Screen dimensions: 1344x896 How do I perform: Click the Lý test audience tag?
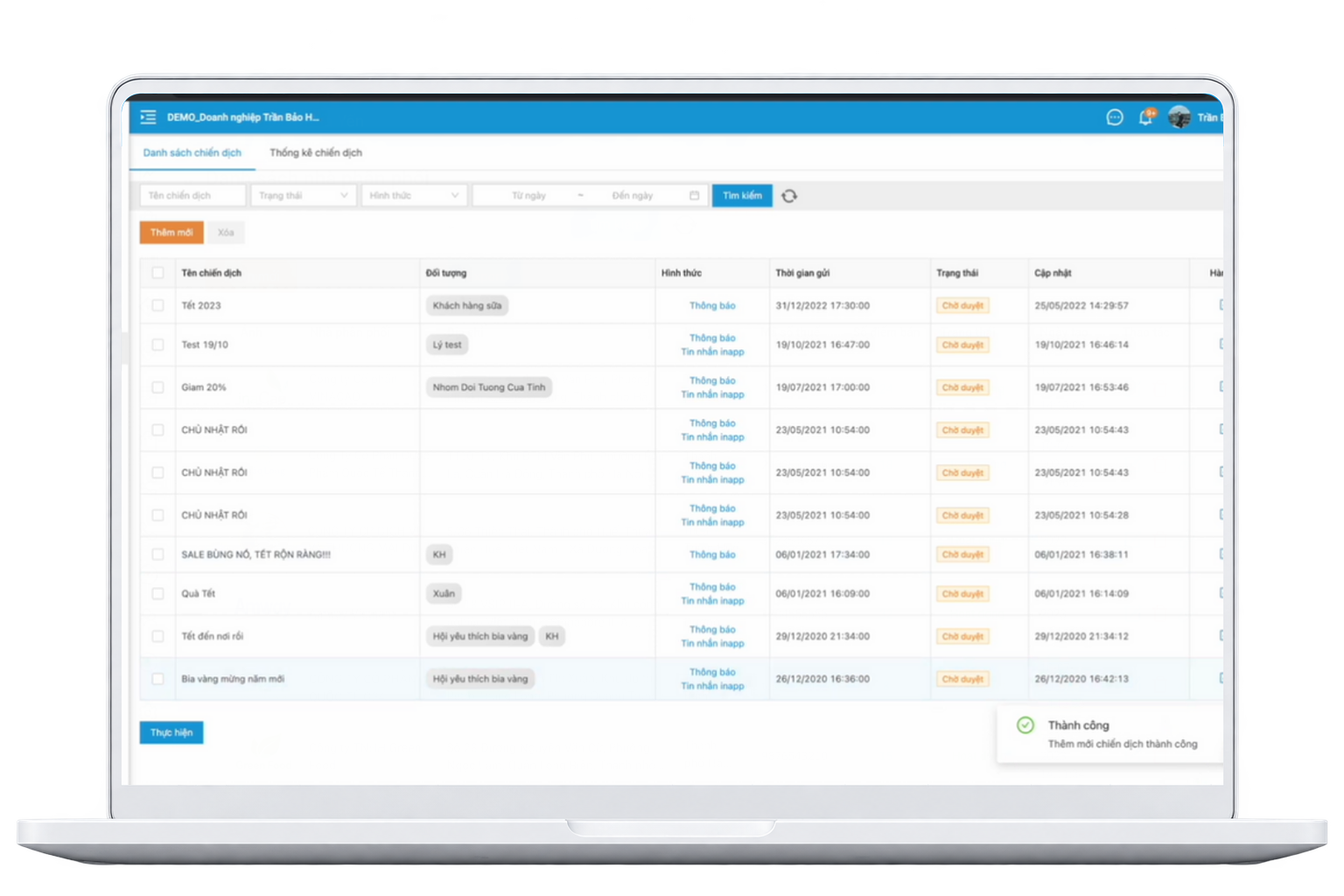tap(447, 345)
